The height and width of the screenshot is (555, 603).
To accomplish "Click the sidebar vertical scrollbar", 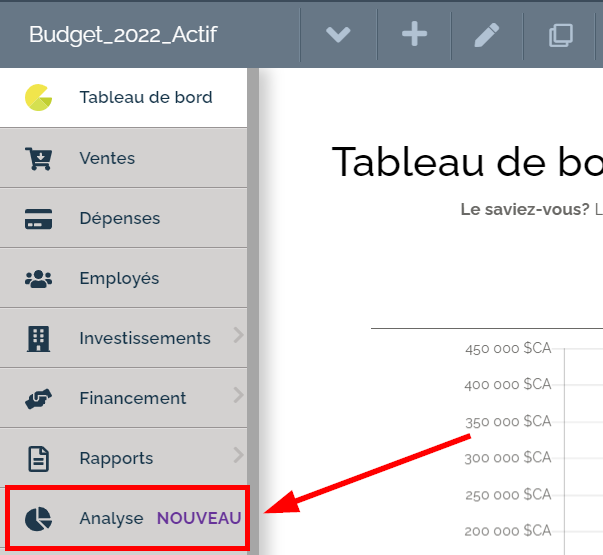I will [x=253, y=312].
